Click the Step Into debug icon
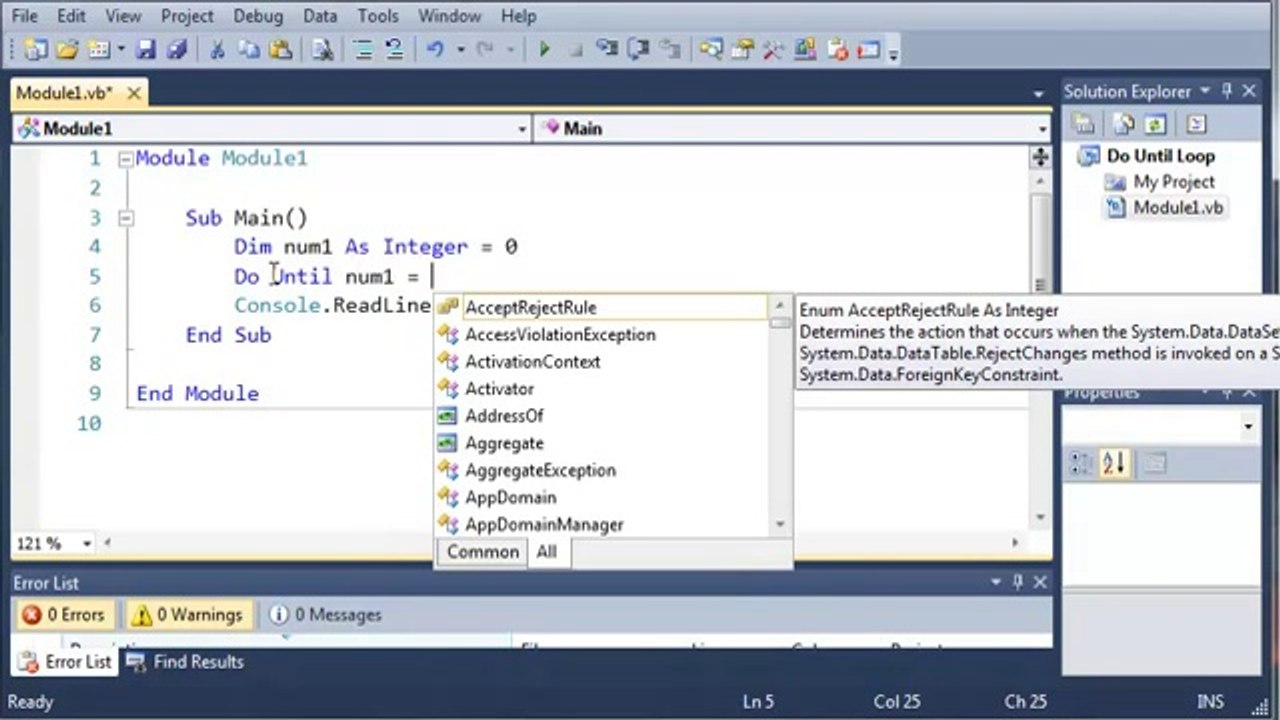 point(606,49)
